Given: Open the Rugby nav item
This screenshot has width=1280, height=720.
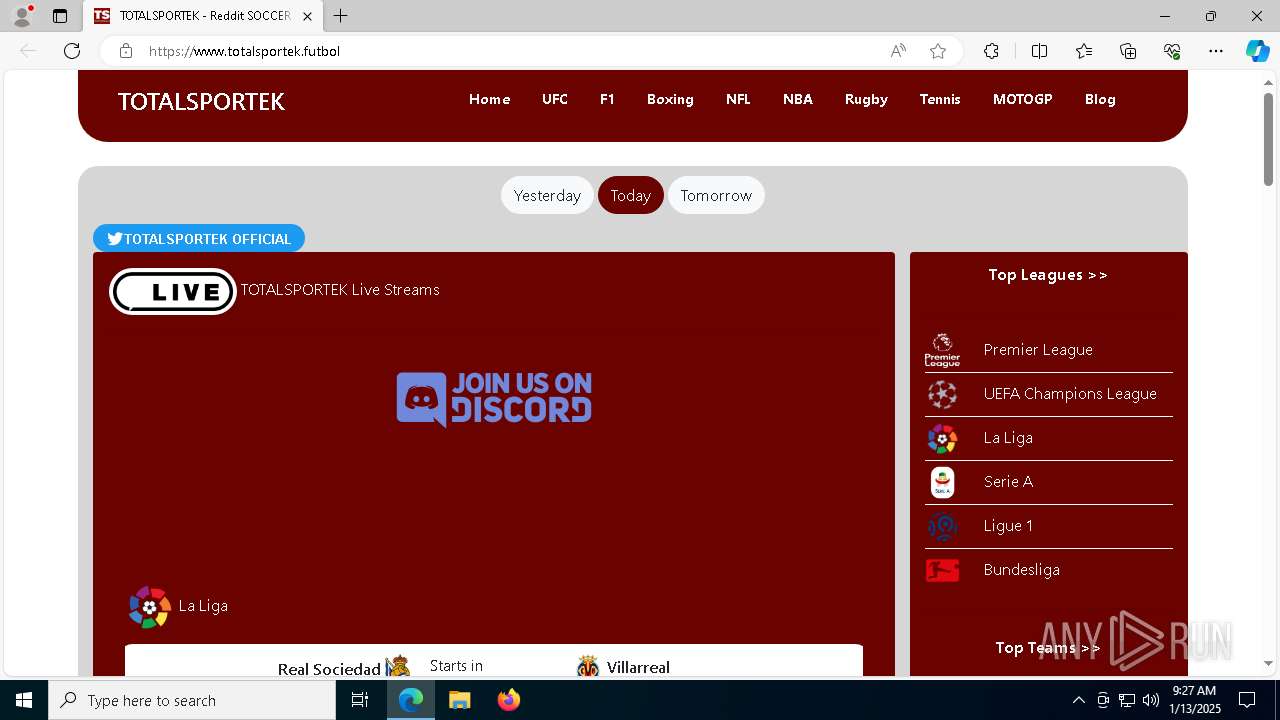Looking at the screenshot, I should pos(866,99).
